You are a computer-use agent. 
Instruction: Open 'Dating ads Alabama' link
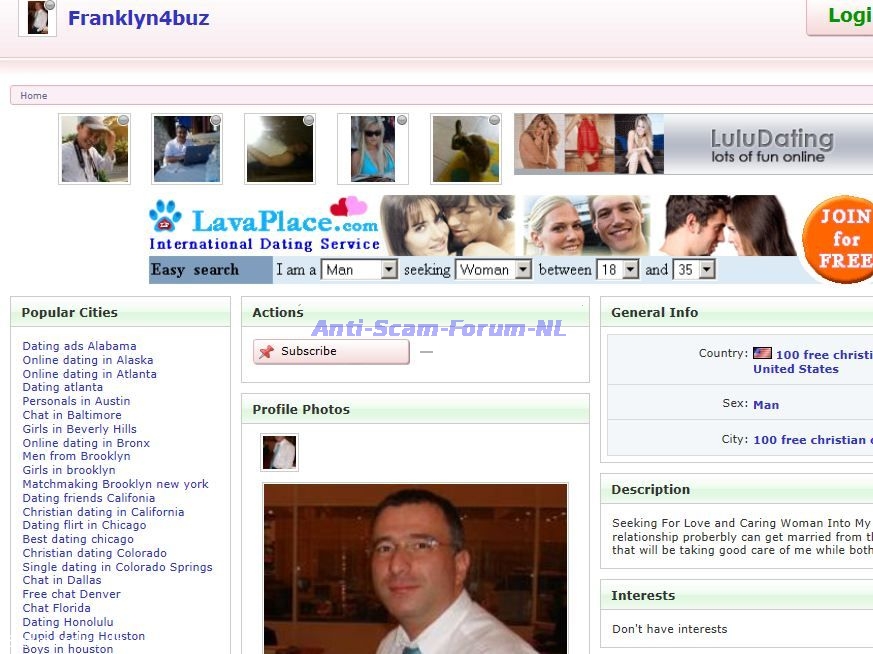coord(79,346)
